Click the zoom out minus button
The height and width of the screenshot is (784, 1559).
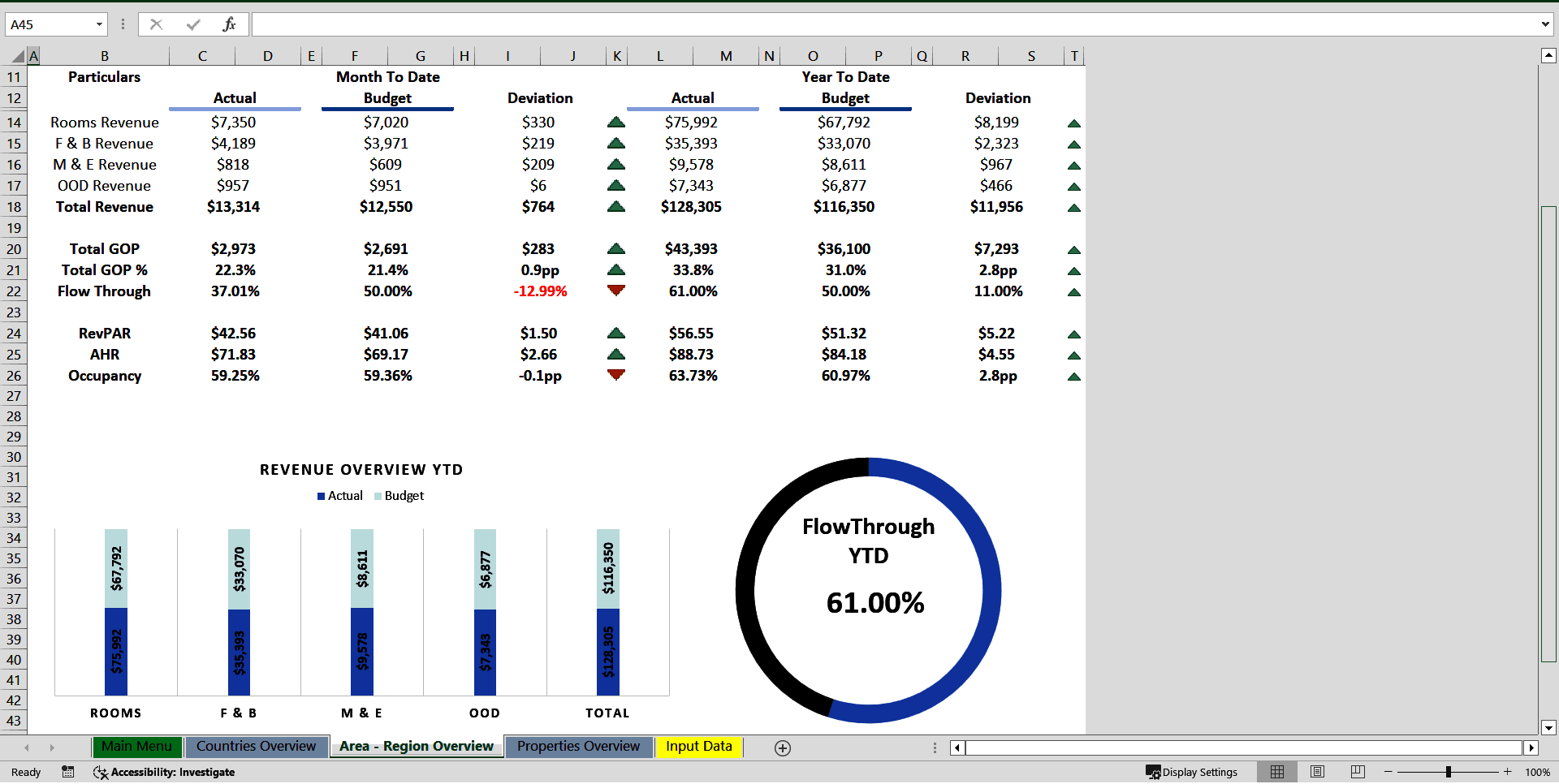pos(1388,772)
